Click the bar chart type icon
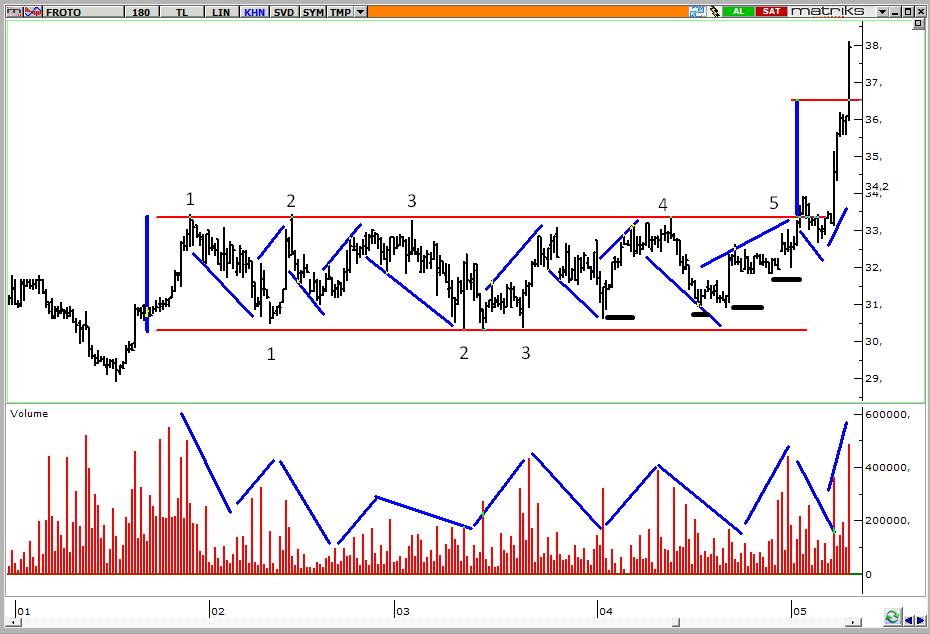930x634 pixels. pos(15,11)
